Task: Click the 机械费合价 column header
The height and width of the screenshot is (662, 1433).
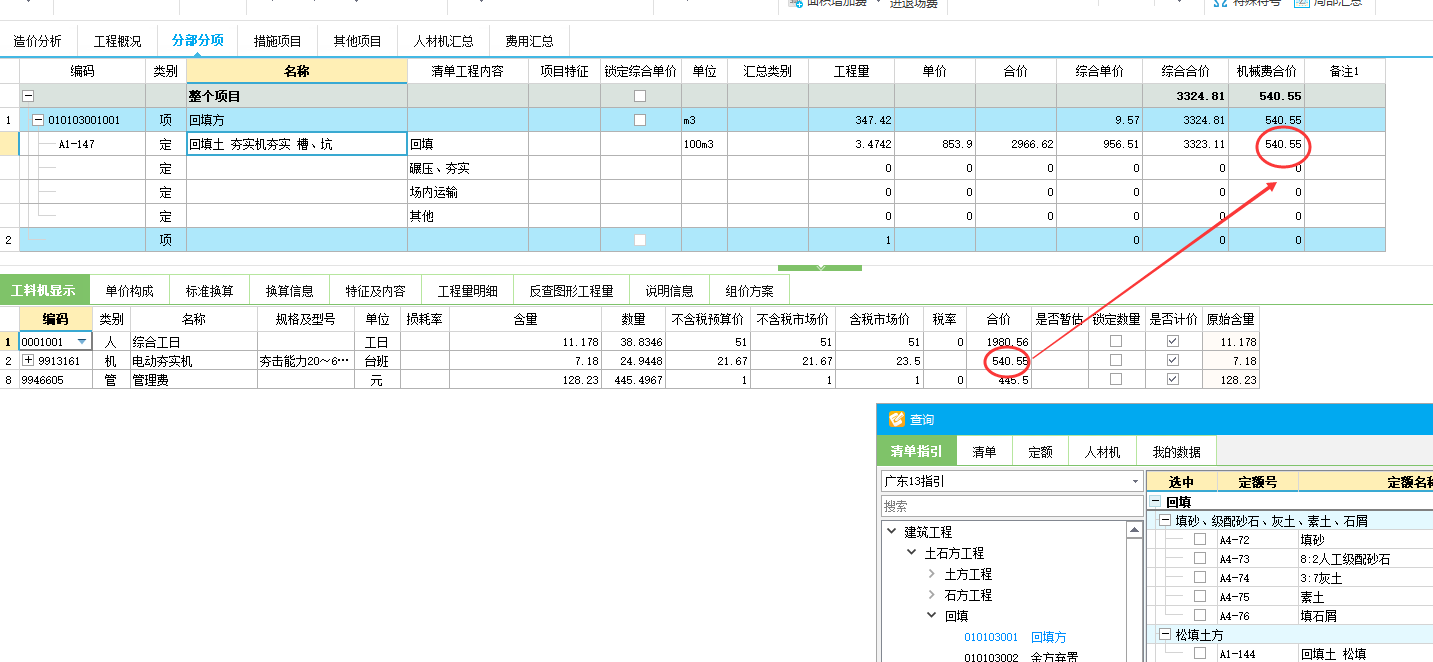Action: 1266,71
